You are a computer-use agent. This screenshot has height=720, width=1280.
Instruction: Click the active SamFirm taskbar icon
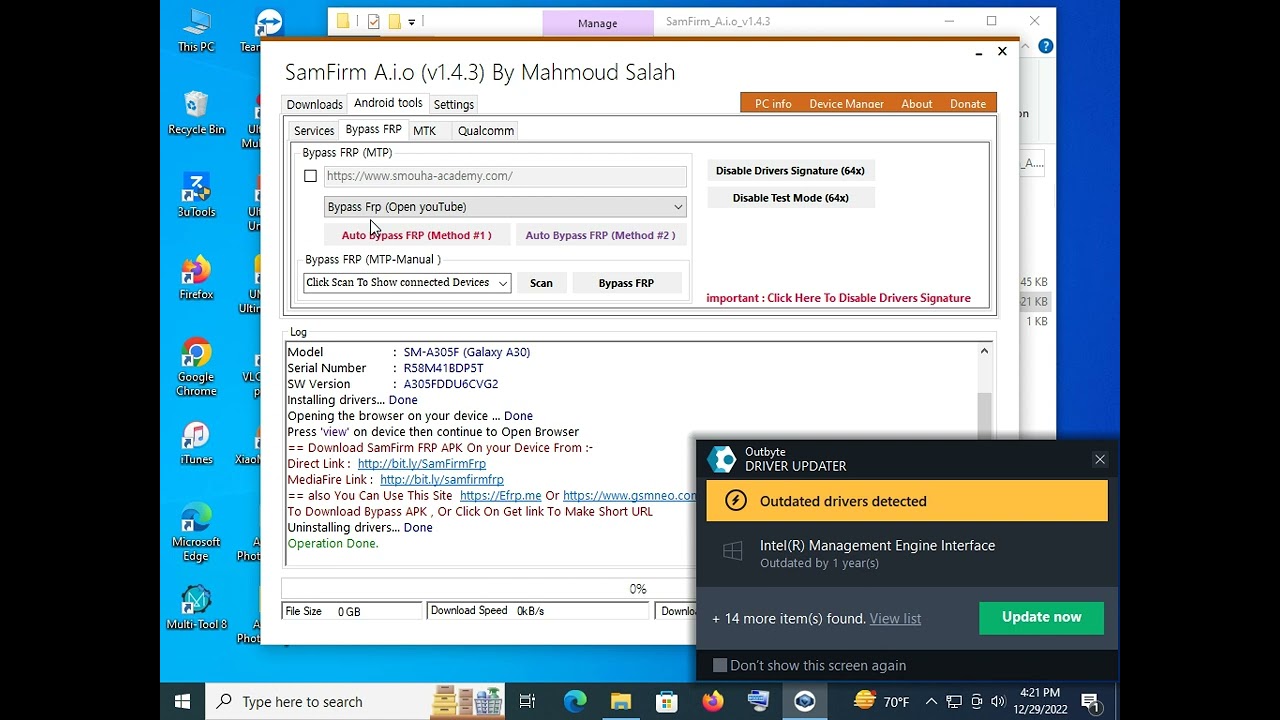click(x=805, y=702)
